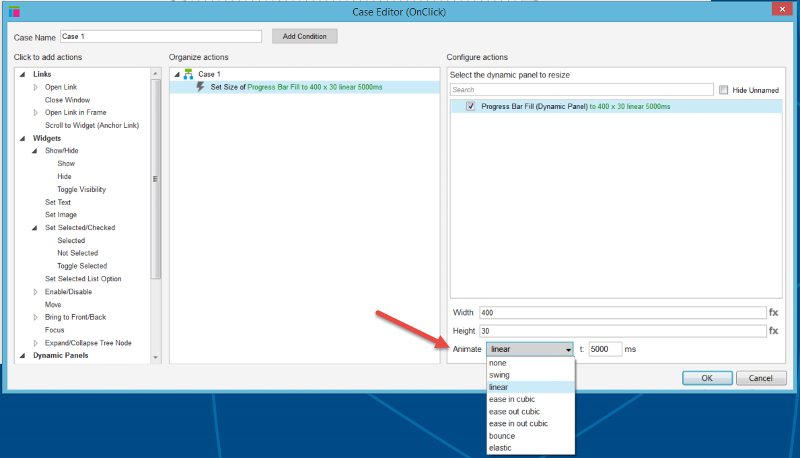The height and width of the screenshot is (458, 800).
Task: Choose 'ease in cubic' from animation list
Action: [511, 399]
